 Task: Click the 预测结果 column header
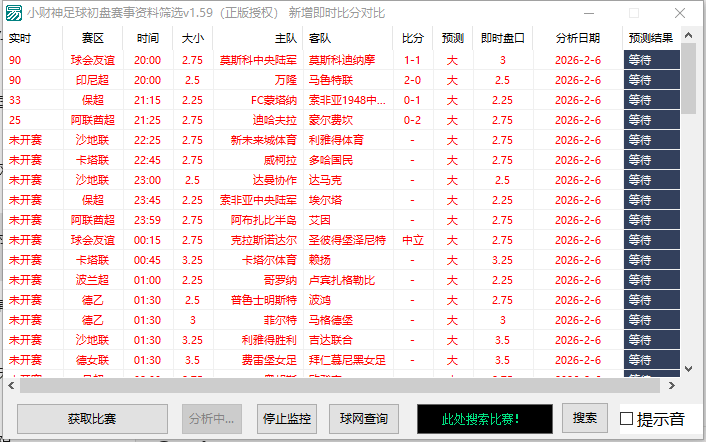[651, 38]
